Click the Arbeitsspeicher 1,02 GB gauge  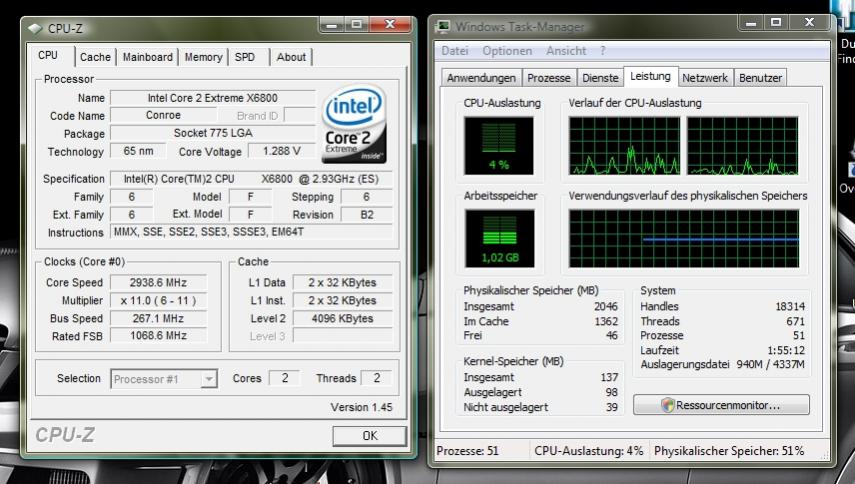499,238
